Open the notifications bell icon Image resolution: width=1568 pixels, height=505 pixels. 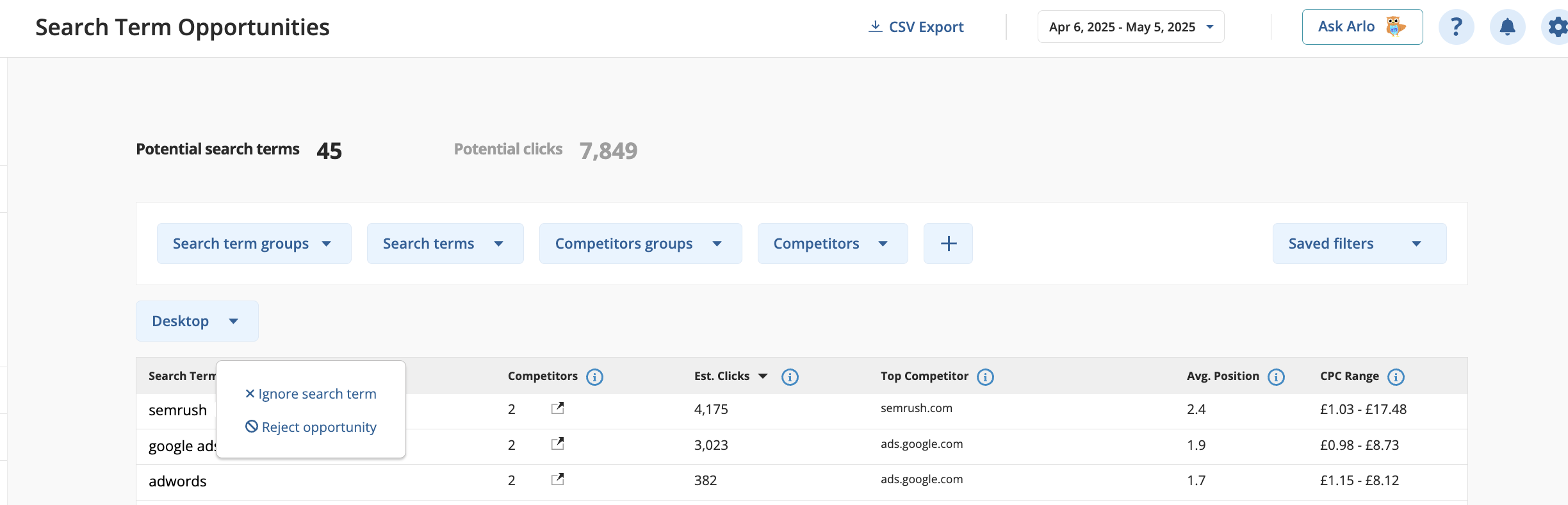pos(1507,27)
